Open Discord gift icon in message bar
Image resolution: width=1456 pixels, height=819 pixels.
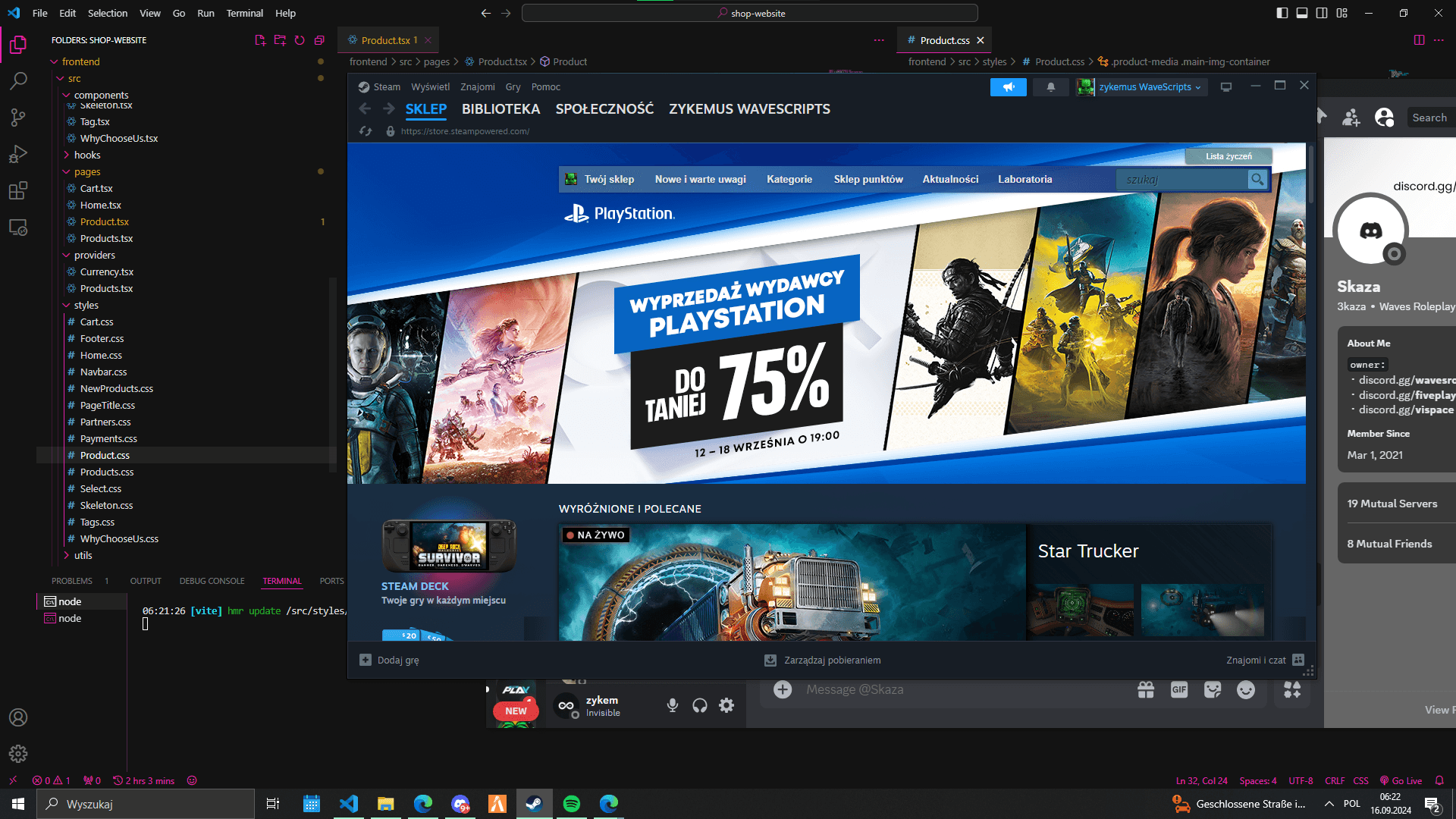pos(1146,689)
